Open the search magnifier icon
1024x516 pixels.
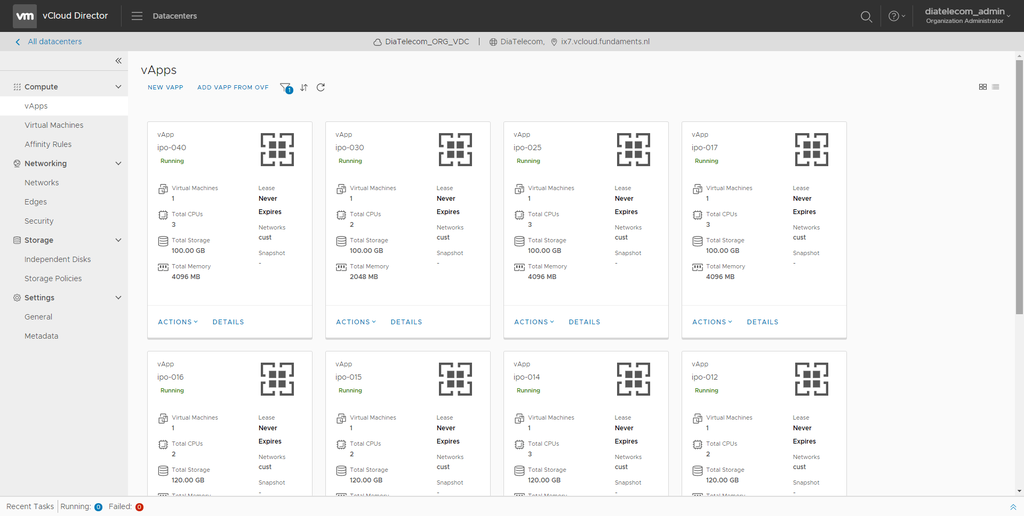(x=866, y=16)
